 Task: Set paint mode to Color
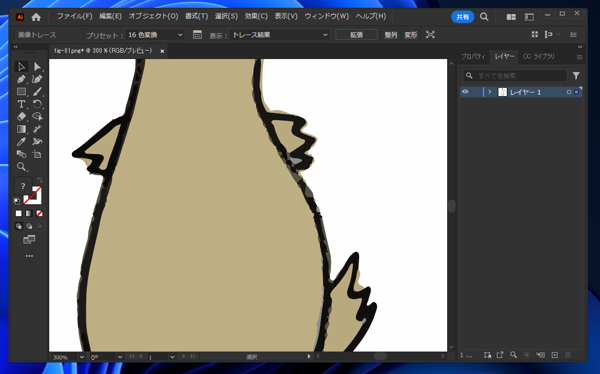[x=18, y=213]
